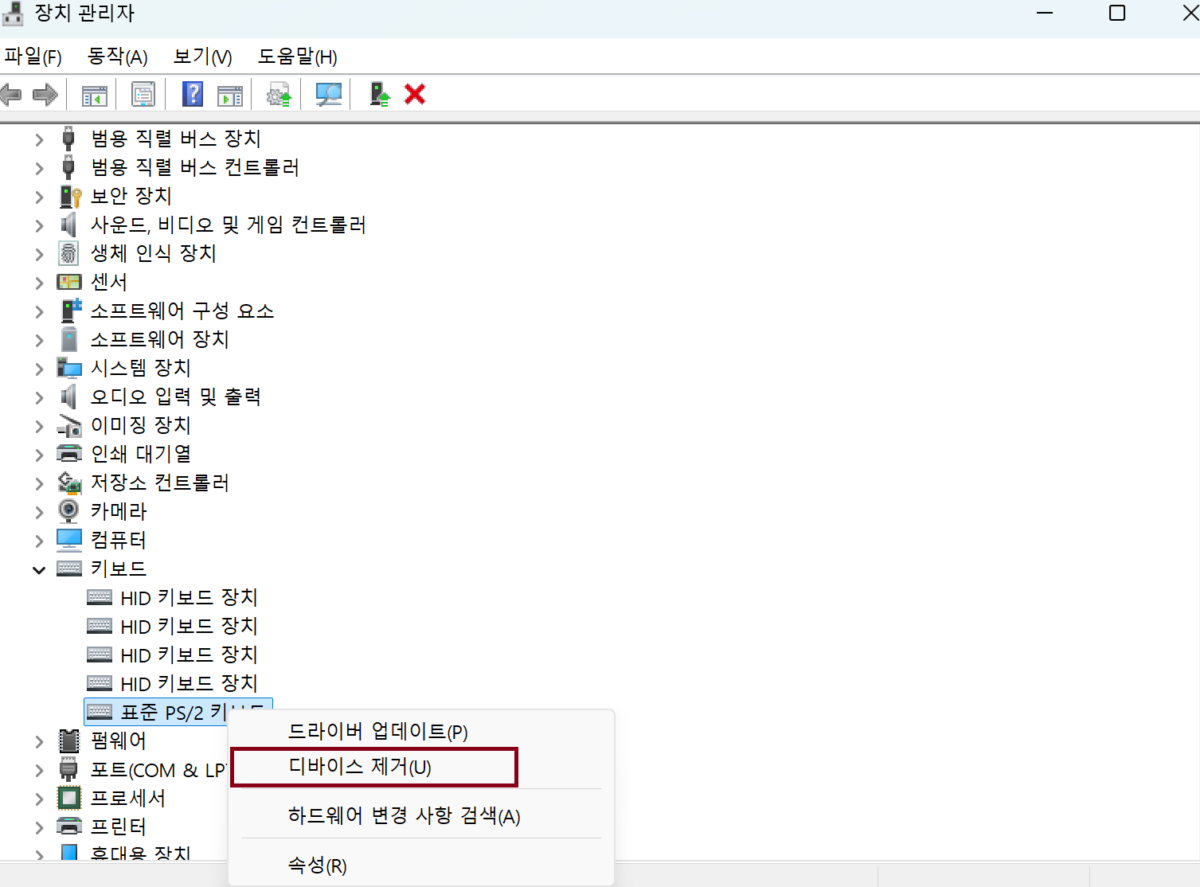Click the Update driver toolbar icon
This screenshot has width=1200, height=887.
(x=279, y=95)
